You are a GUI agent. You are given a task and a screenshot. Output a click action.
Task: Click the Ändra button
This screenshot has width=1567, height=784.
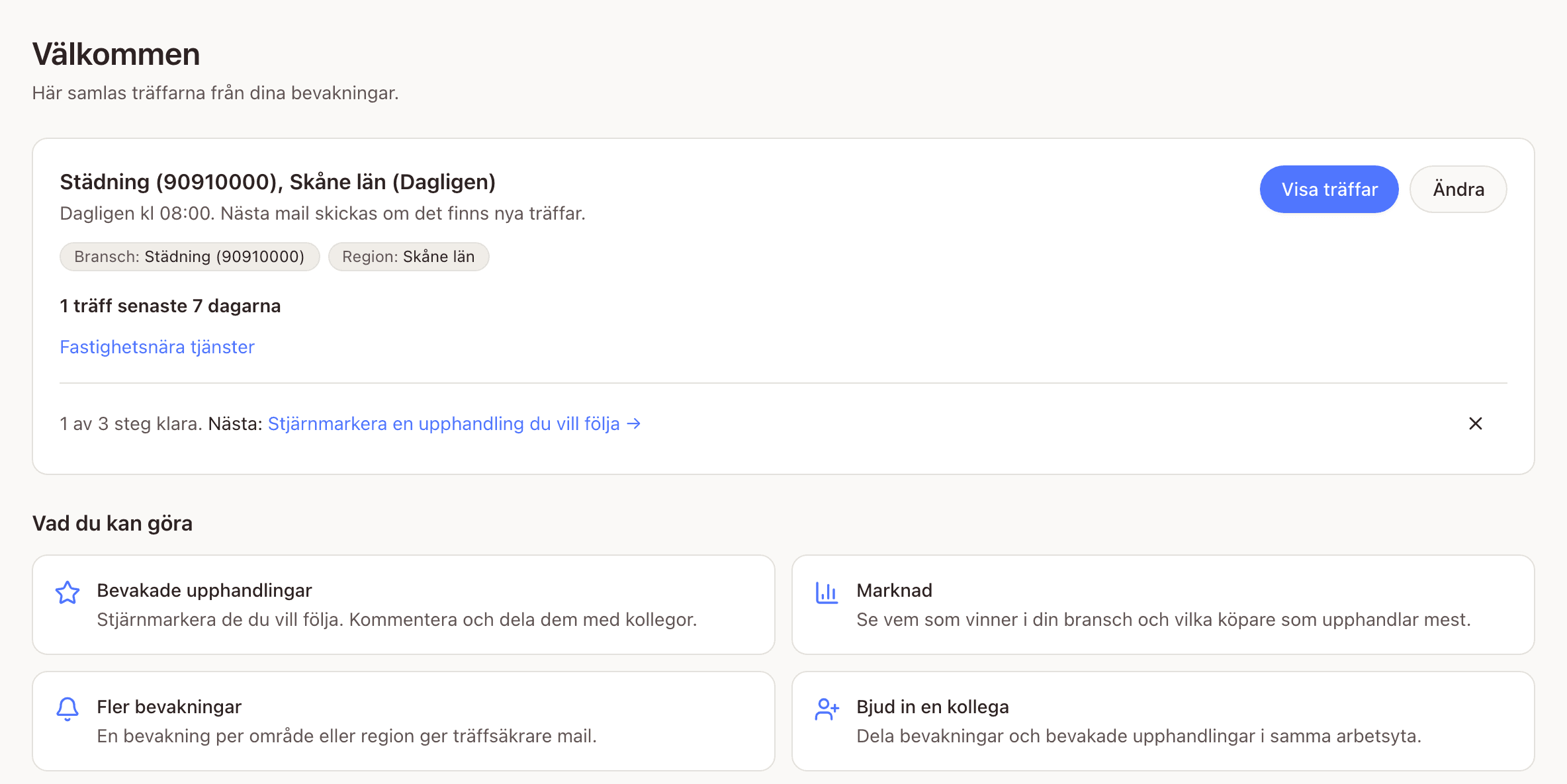pos(1458,189)
